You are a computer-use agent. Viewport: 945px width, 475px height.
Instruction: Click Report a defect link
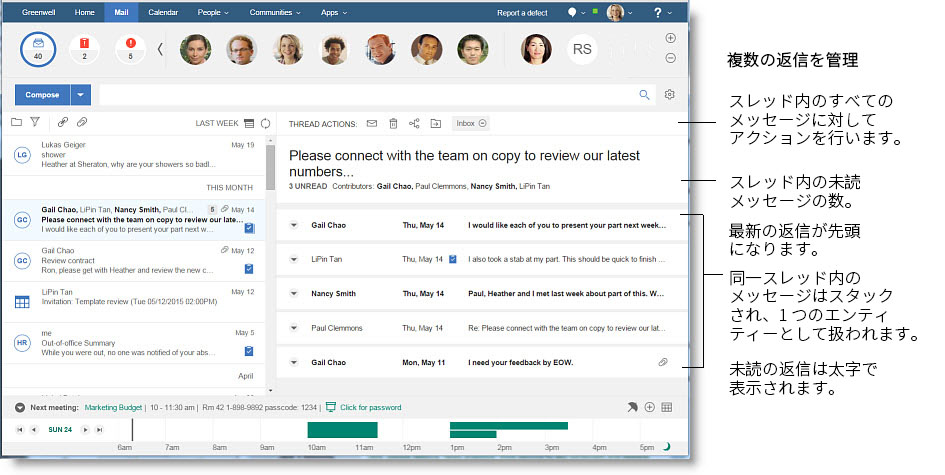(x=522, y=13)
